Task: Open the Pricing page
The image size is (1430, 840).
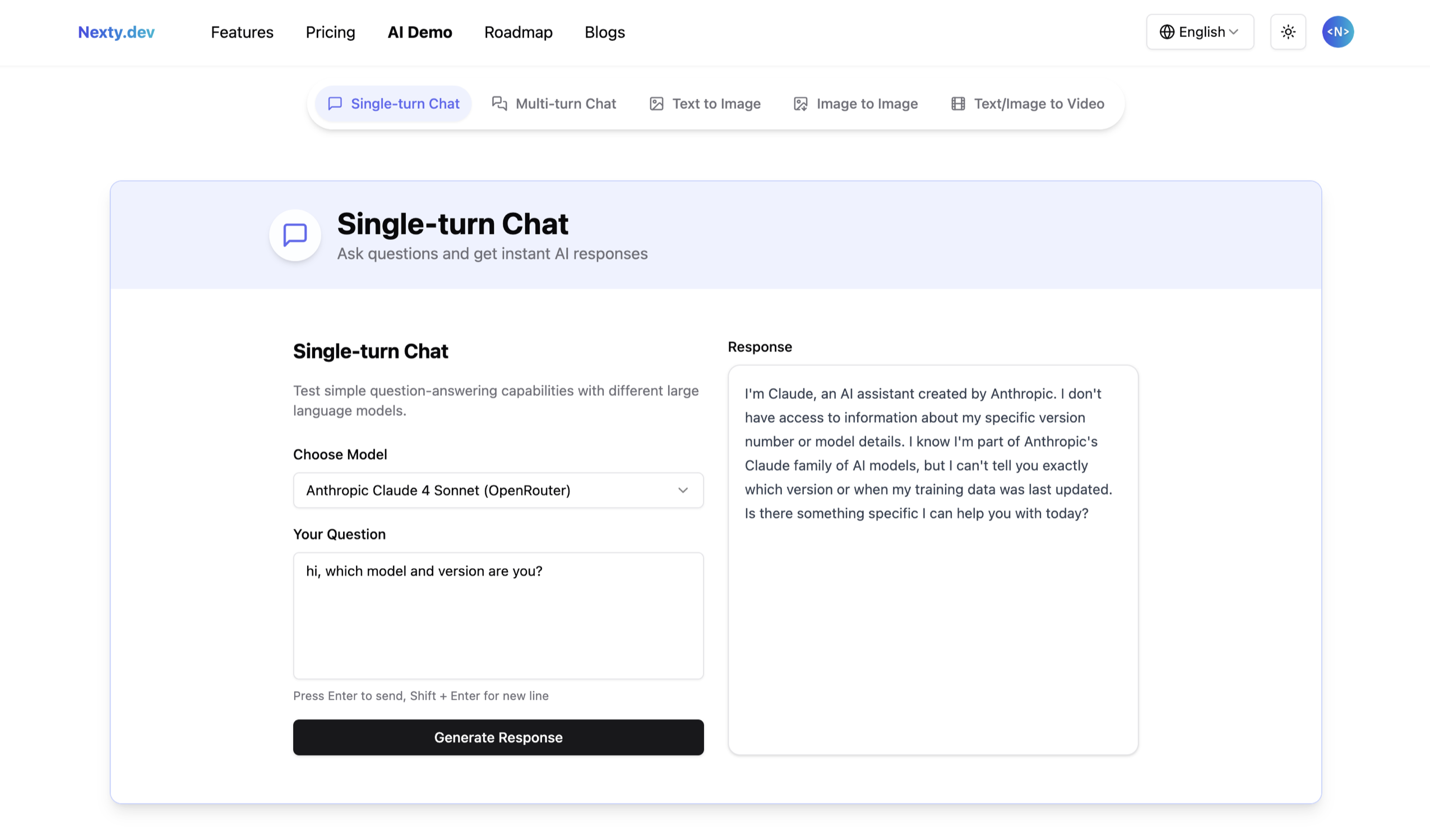Action: (330, 32)
